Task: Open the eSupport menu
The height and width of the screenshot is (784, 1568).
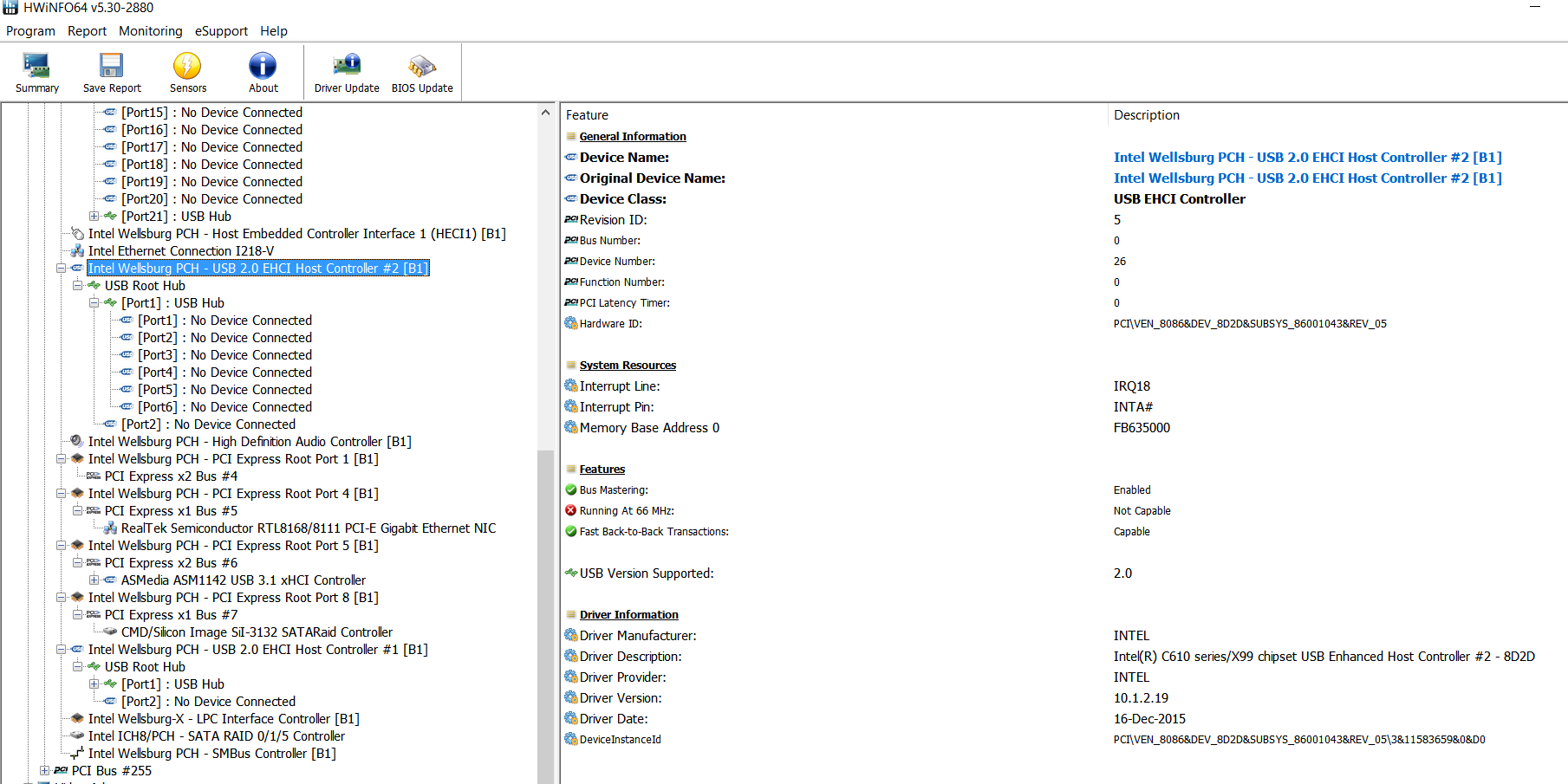Action: 221,31
